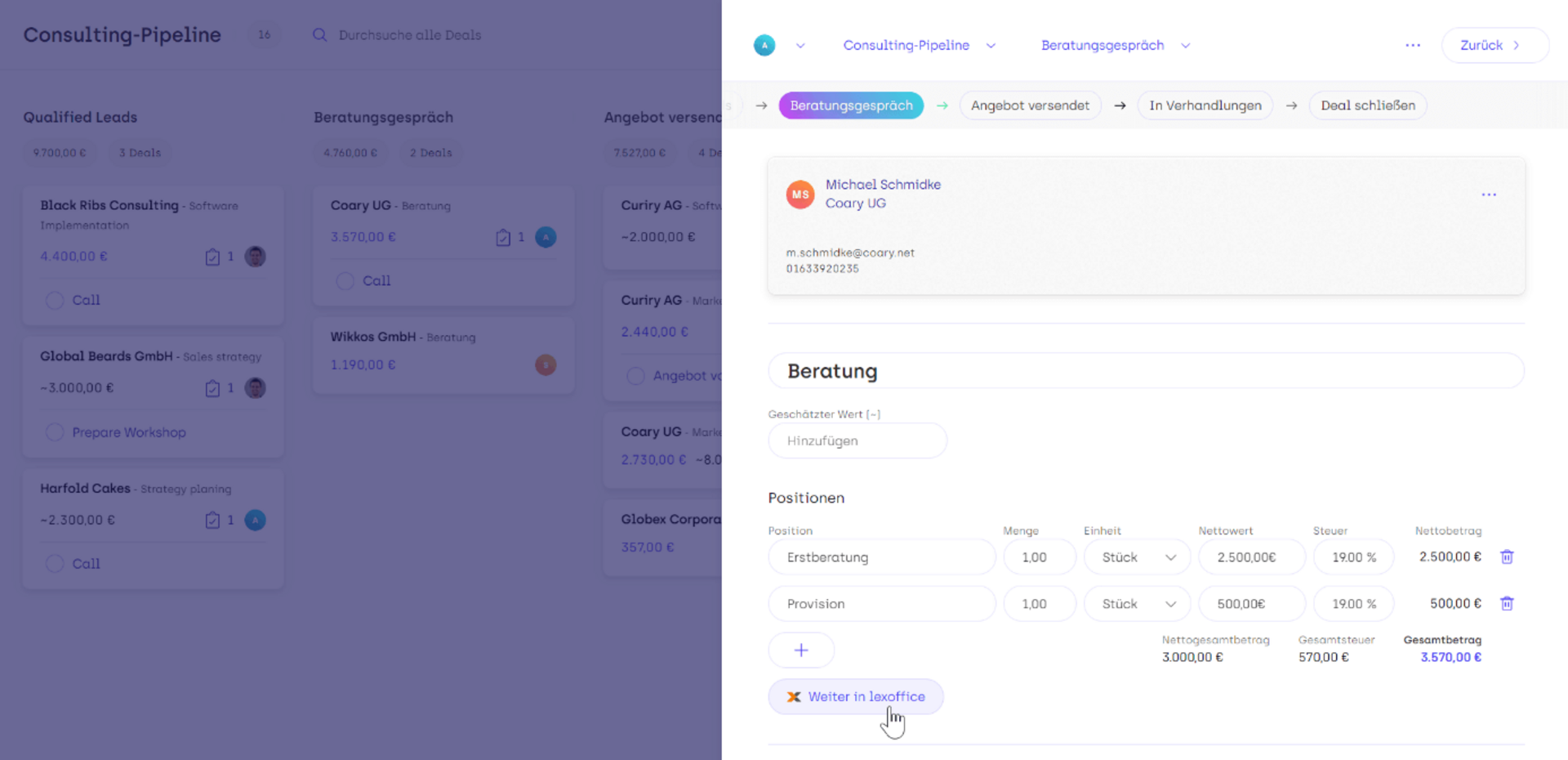This screenshot has height=760, width=1568.
Task: Click the Geschätzter Wert Hinzufügen field
Action: point(857,441)
